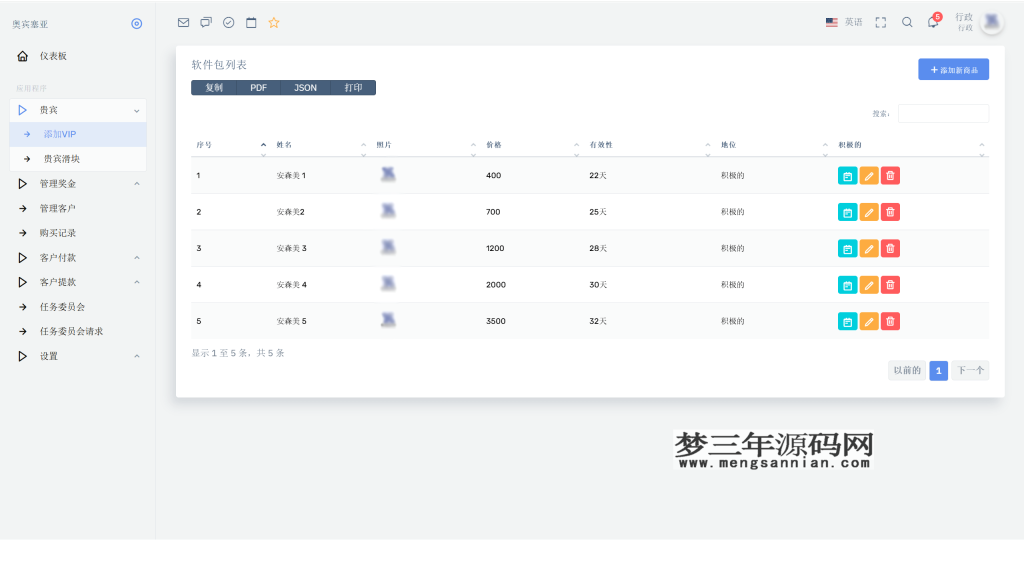Edit row 安森美 3 with orange pencil
1024x566 pixels.
[x=869, y=249]
